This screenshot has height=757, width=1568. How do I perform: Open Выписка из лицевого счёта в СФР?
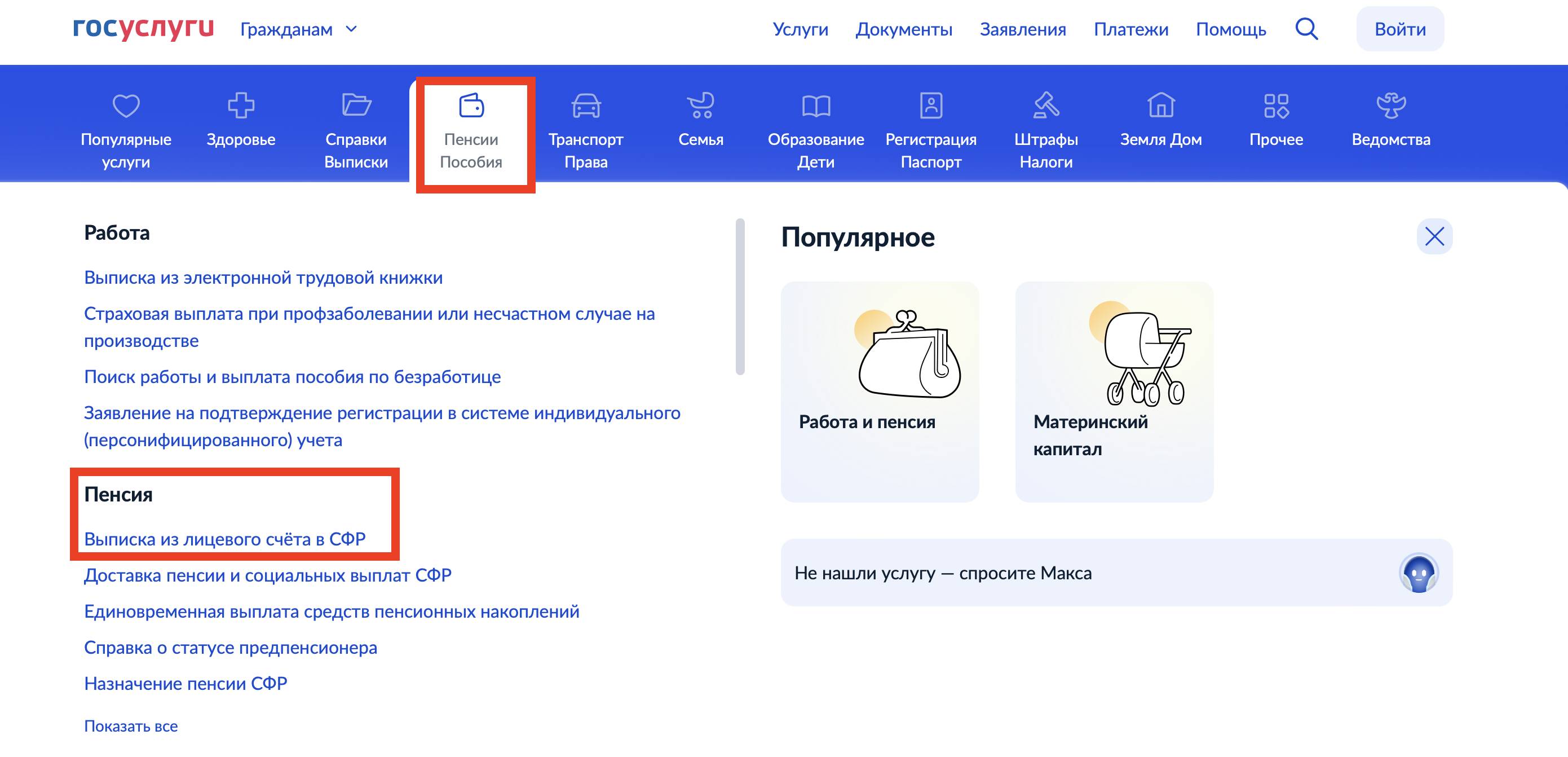(x=224, y=539)
